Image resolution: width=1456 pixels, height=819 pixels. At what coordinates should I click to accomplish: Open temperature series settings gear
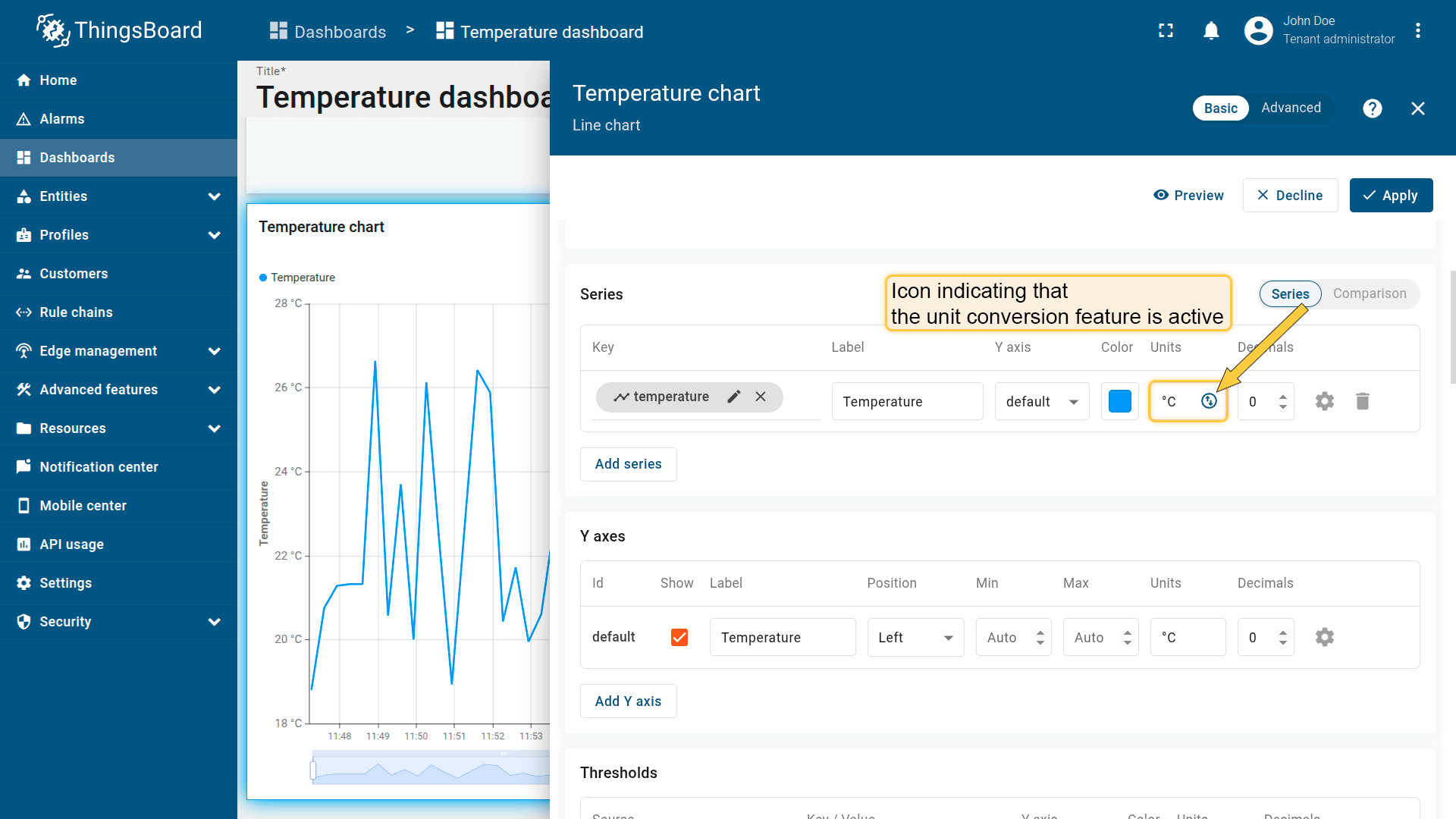(1324, 401)
